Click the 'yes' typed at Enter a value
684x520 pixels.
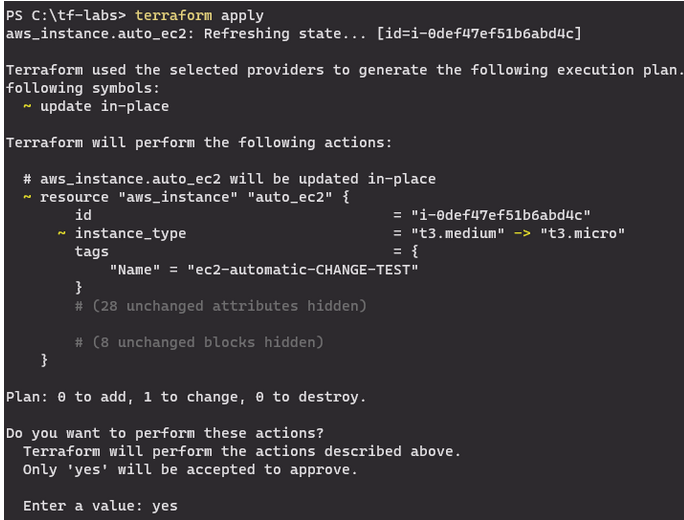pos(165,506)
